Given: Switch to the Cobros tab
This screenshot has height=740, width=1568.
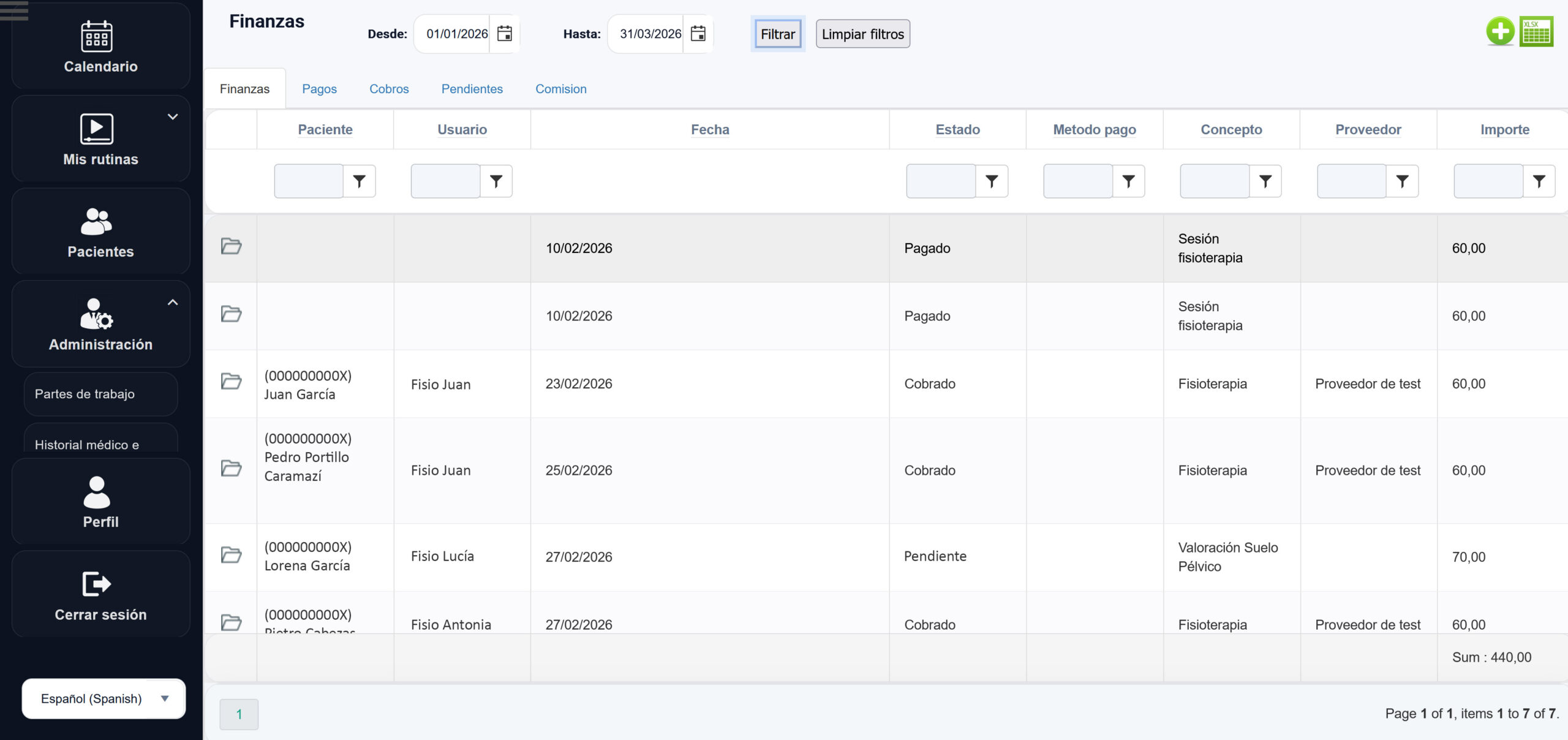Looking at the screenshot, I should [x=389, y=89].
